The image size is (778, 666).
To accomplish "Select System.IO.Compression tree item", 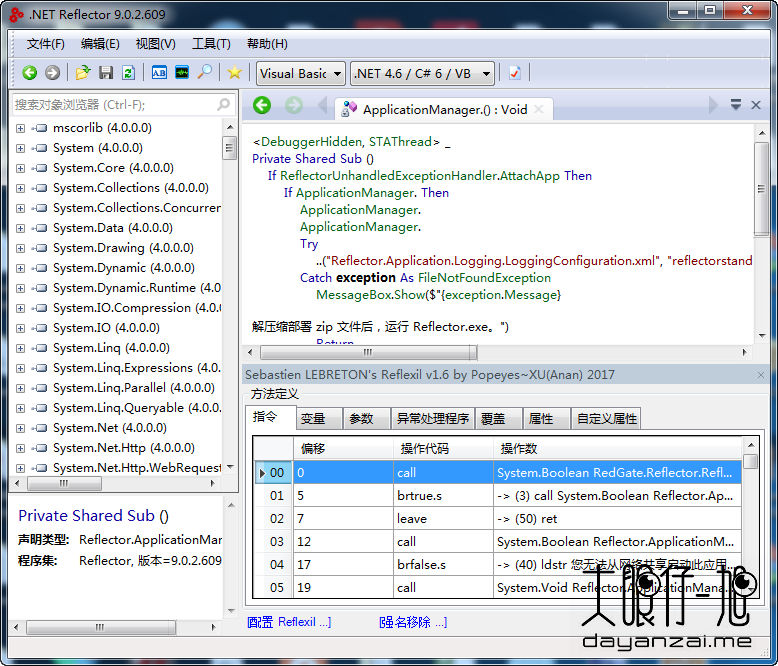I will (136, 308).
